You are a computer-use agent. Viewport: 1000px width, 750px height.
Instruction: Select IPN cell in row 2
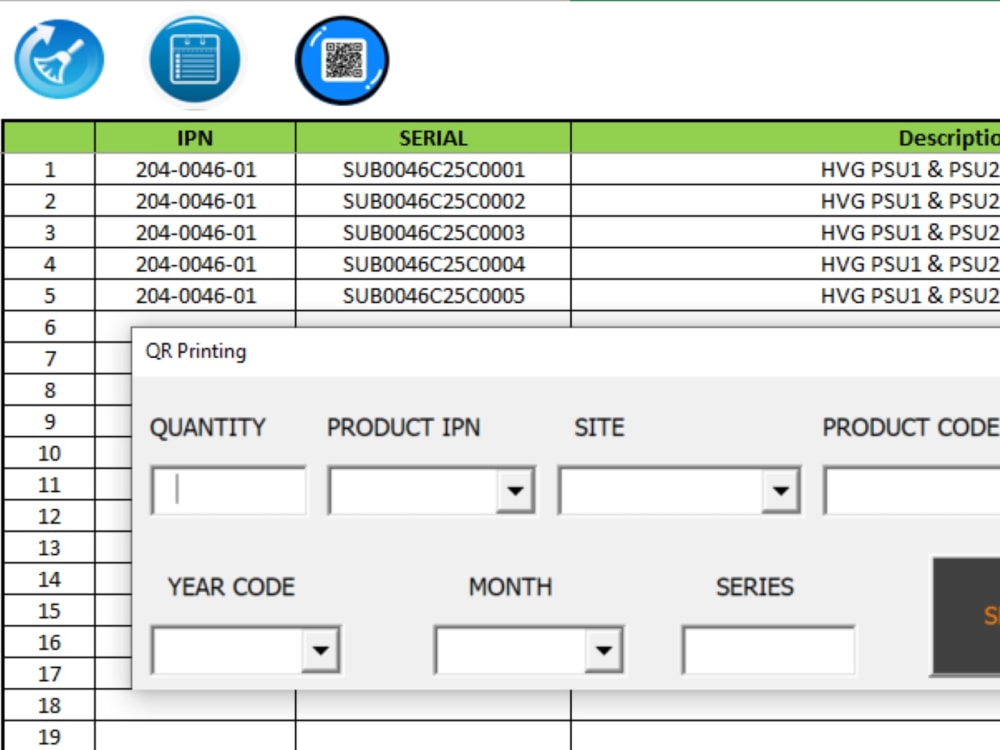click(195, 201)
